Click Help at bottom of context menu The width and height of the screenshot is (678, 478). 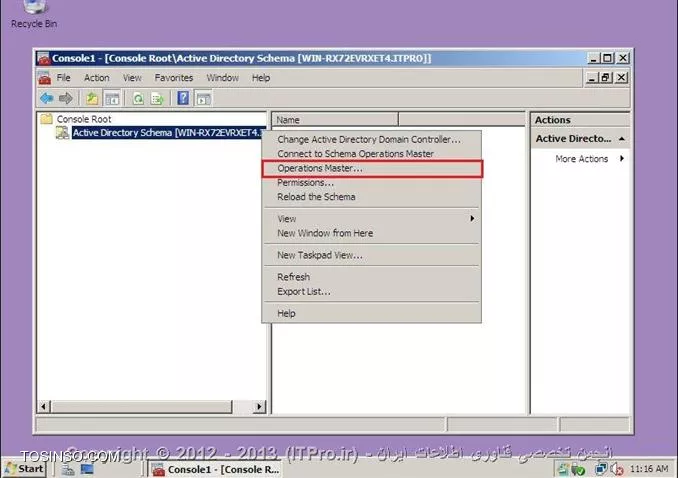(371, 313)
